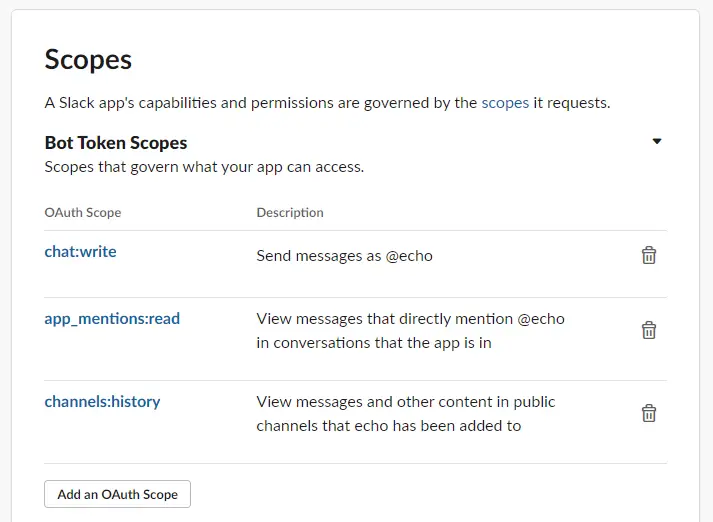This screenshot has width=713, height=522.
Task: Click 'View messages and other content in public' text
Action: tap(406, 402)
